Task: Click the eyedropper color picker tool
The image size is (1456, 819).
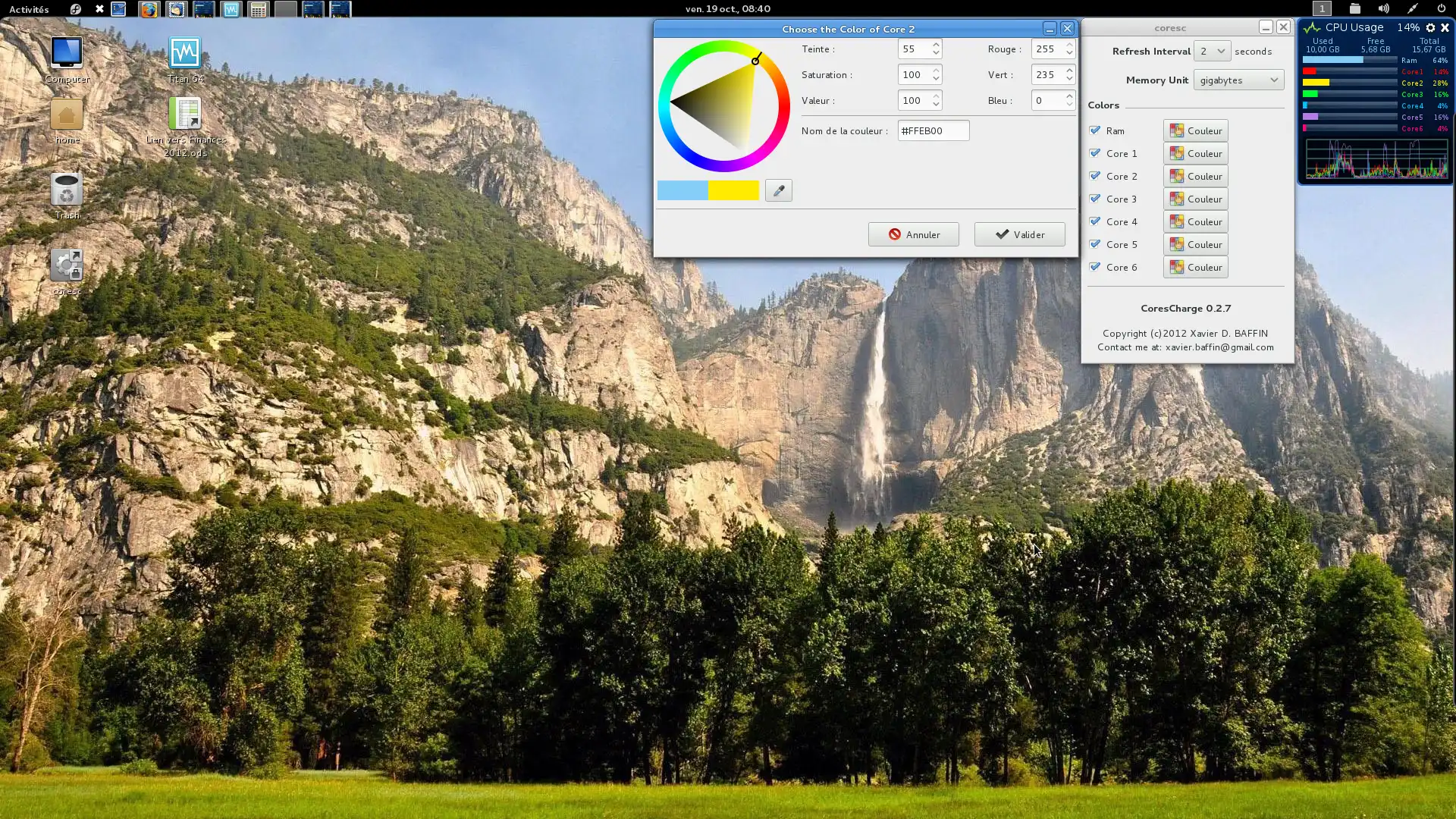Action: (x=778, y=190)
